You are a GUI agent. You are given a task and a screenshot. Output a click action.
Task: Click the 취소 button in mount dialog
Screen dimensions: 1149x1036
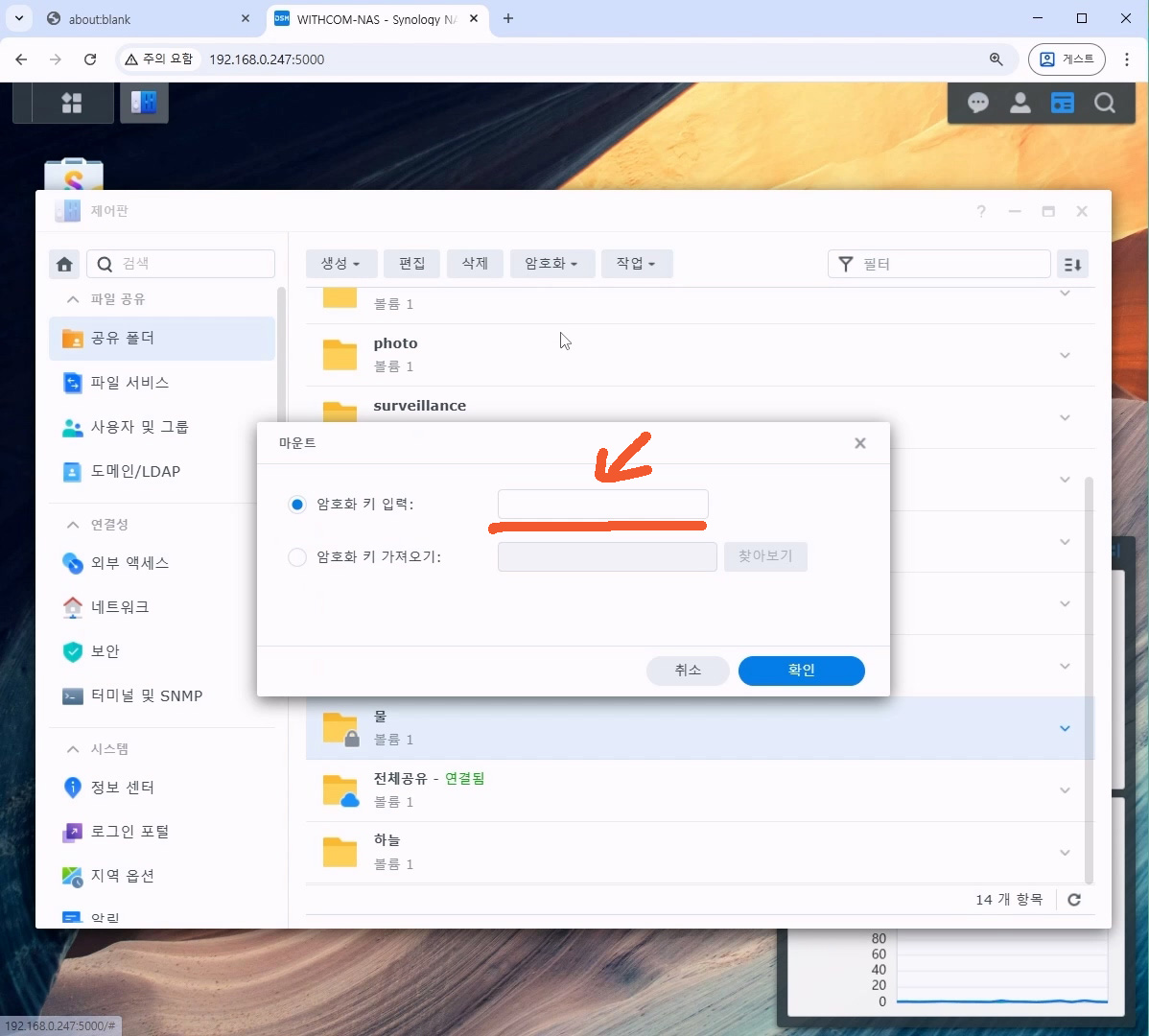(688, 671)
